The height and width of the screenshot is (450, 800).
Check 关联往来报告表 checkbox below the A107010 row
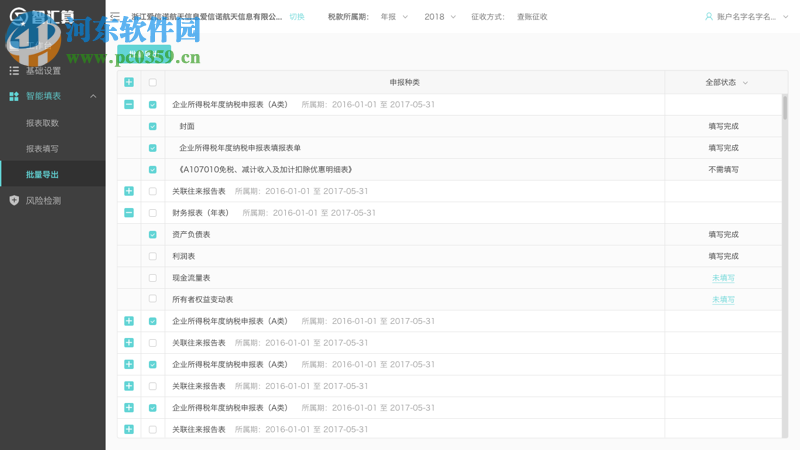(x=153, y=191)
